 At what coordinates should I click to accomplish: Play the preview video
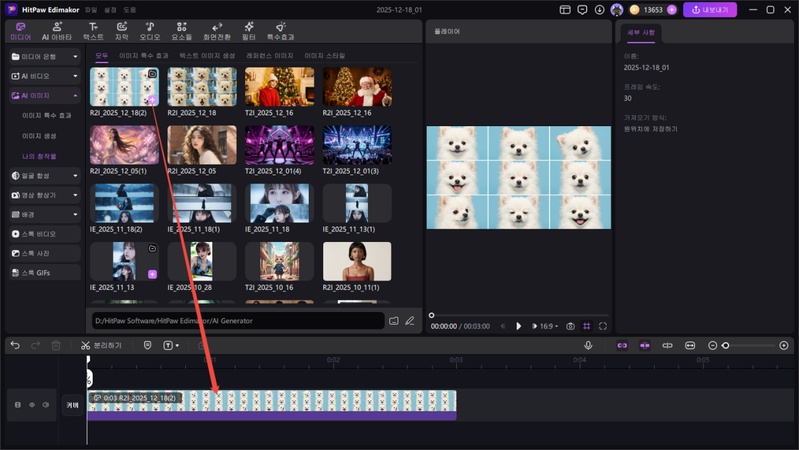[x=518, y=326]
